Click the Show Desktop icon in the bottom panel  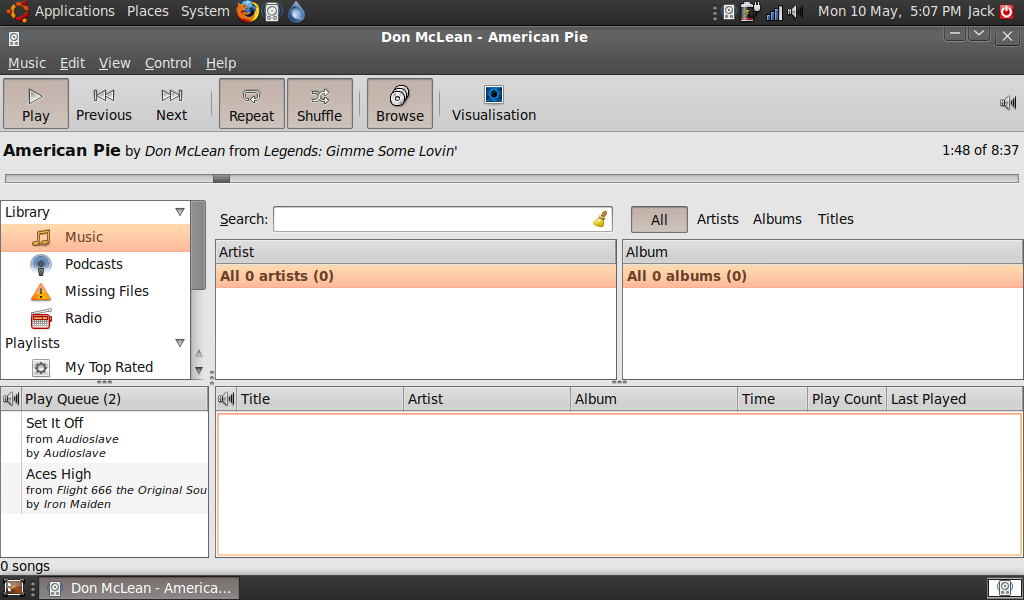pyautogui.click(x=14, y=588)
